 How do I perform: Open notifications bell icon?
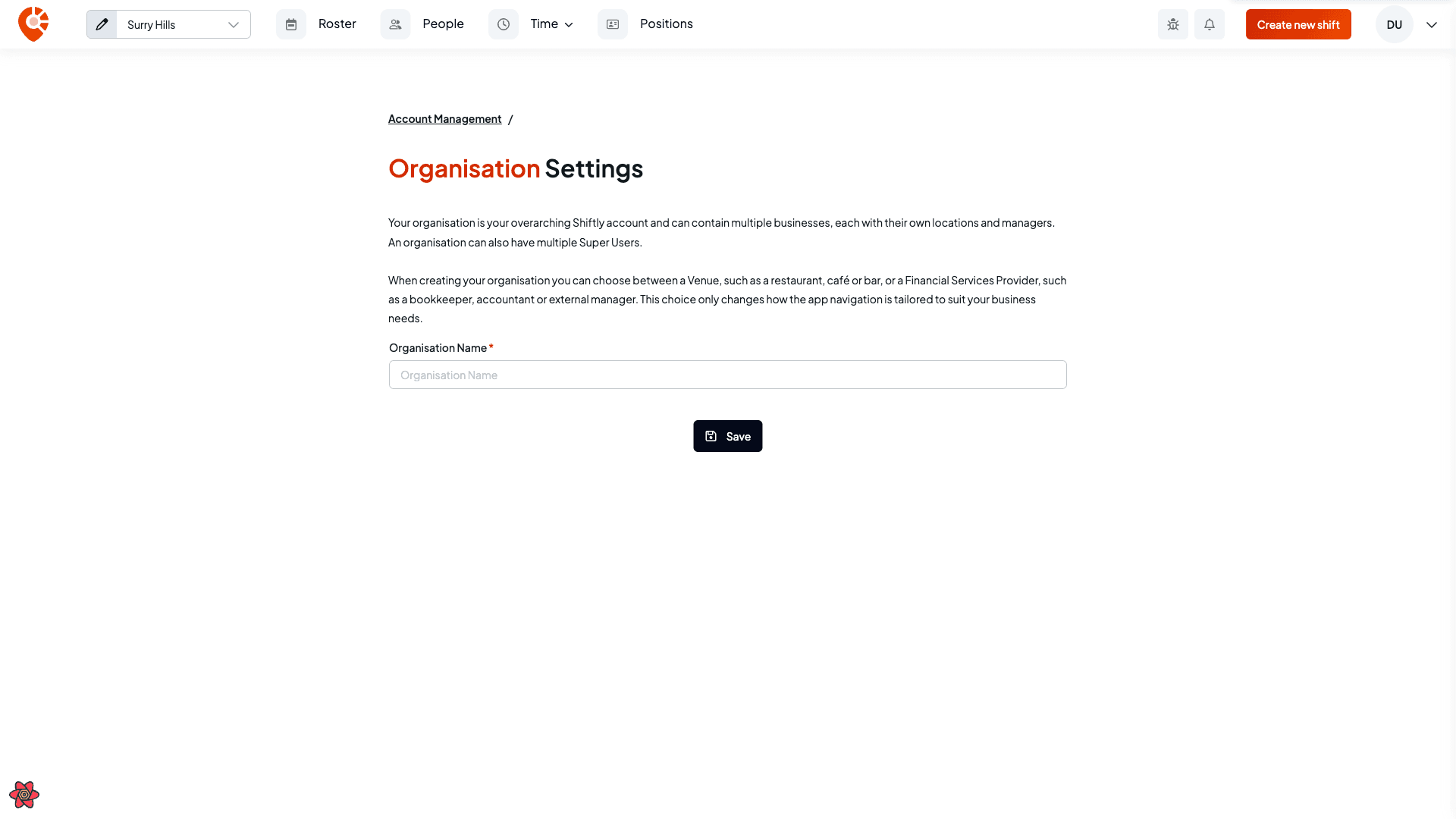click(x=1210, y=24)
